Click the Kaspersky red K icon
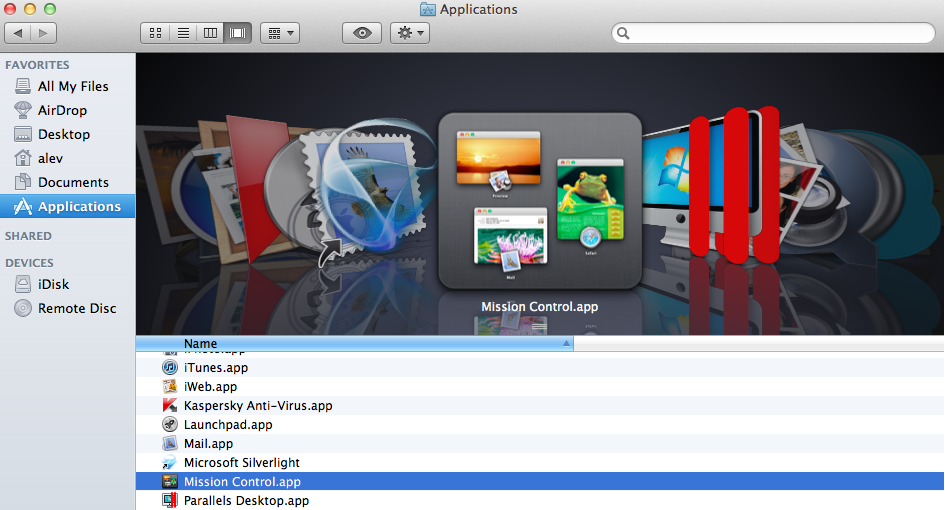 (170, 405)
